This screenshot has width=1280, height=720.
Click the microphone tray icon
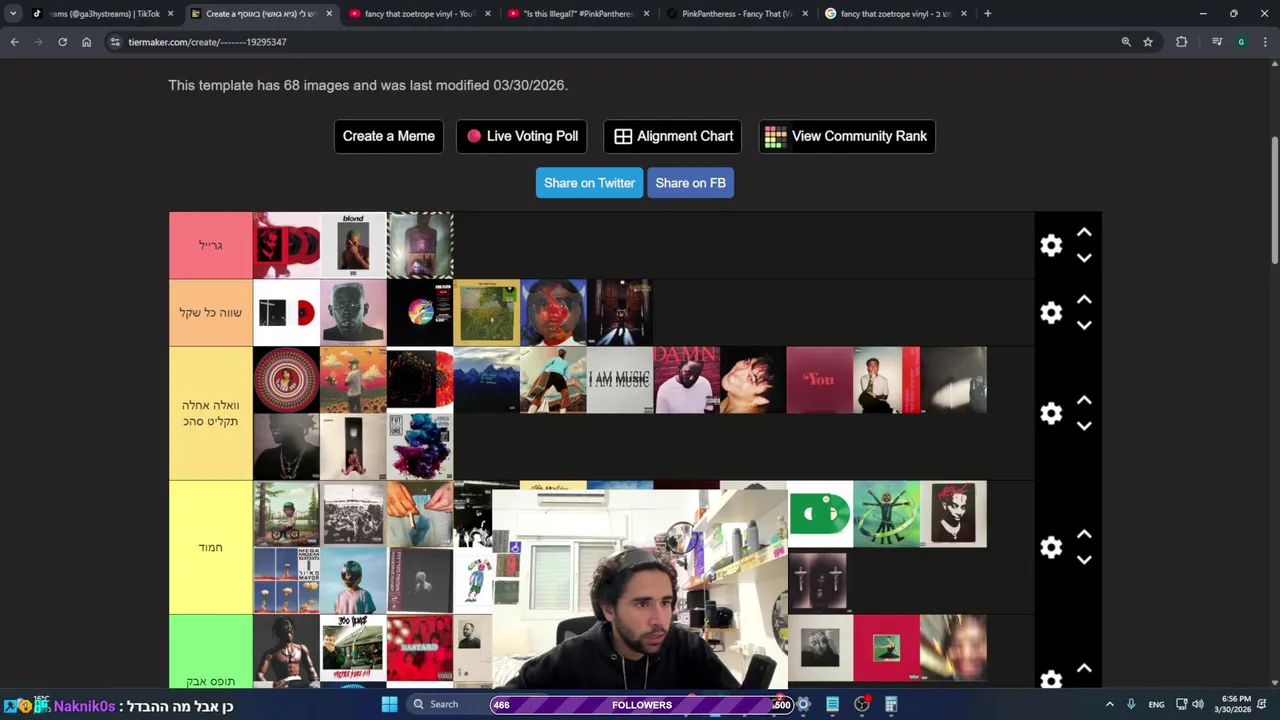point(1131,705)
